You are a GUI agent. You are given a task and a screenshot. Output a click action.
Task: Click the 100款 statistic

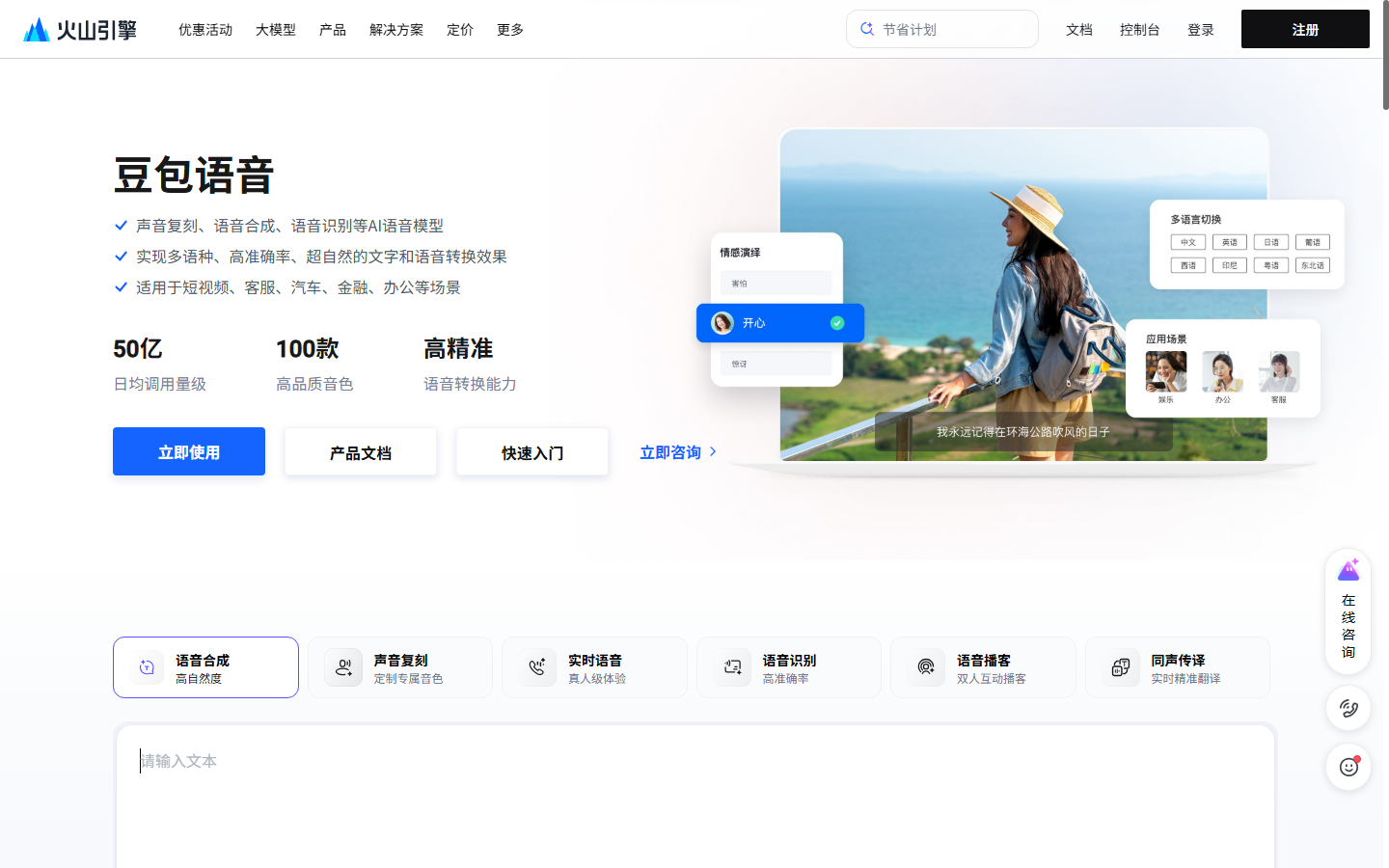pyautogui.click(x=308, y=348)
